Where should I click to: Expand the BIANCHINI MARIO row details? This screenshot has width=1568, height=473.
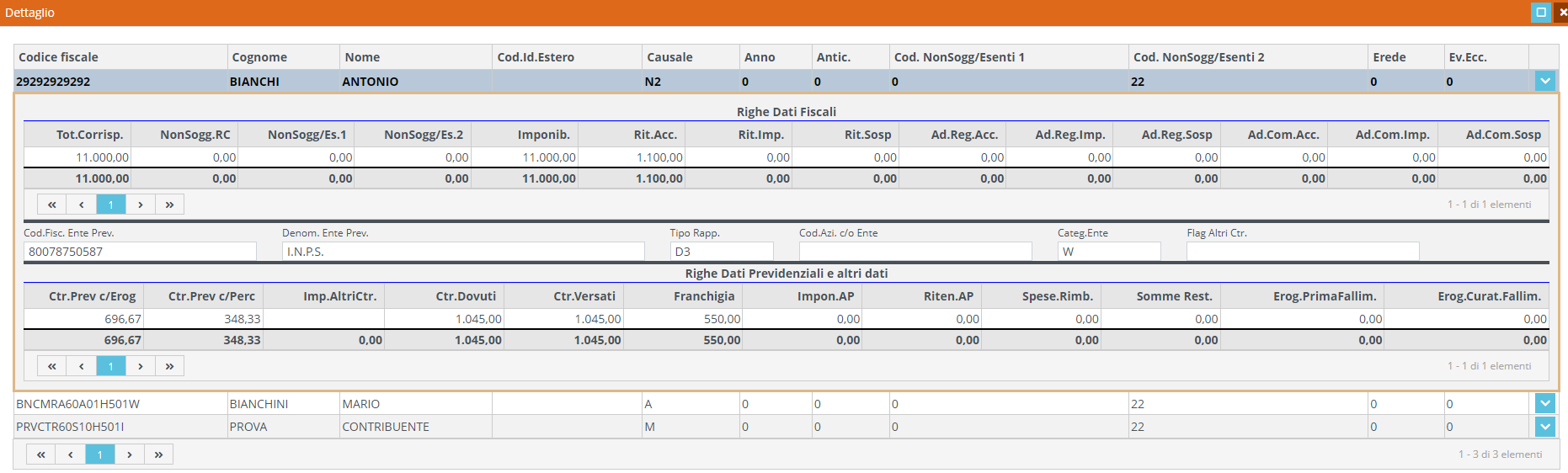pyautogui.click(x=1544, y=404)
